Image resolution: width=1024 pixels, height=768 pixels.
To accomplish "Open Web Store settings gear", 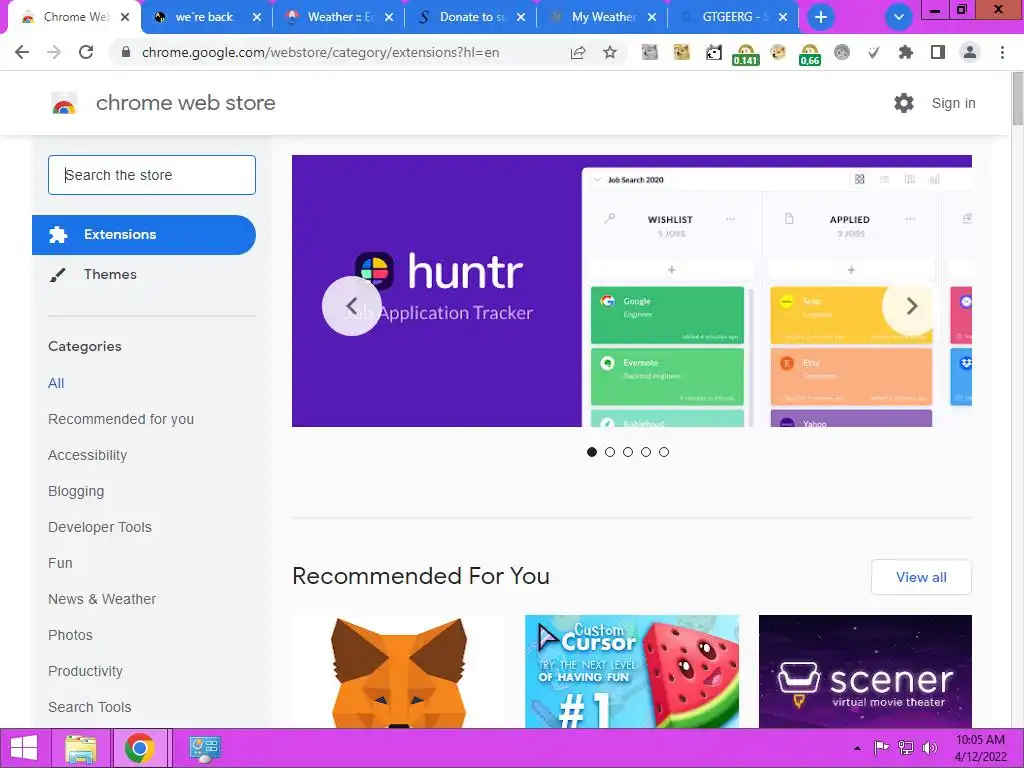I will (x=904, y=103).
